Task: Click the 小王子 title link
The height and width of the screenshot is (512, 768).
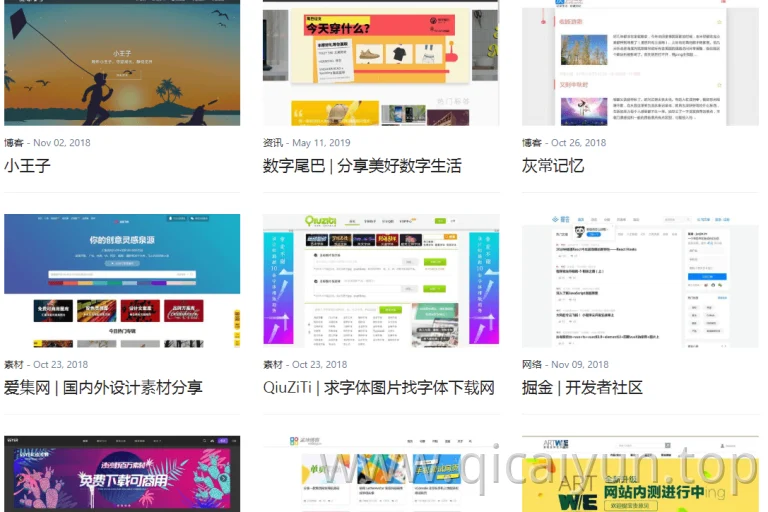Action: [27, 166]
